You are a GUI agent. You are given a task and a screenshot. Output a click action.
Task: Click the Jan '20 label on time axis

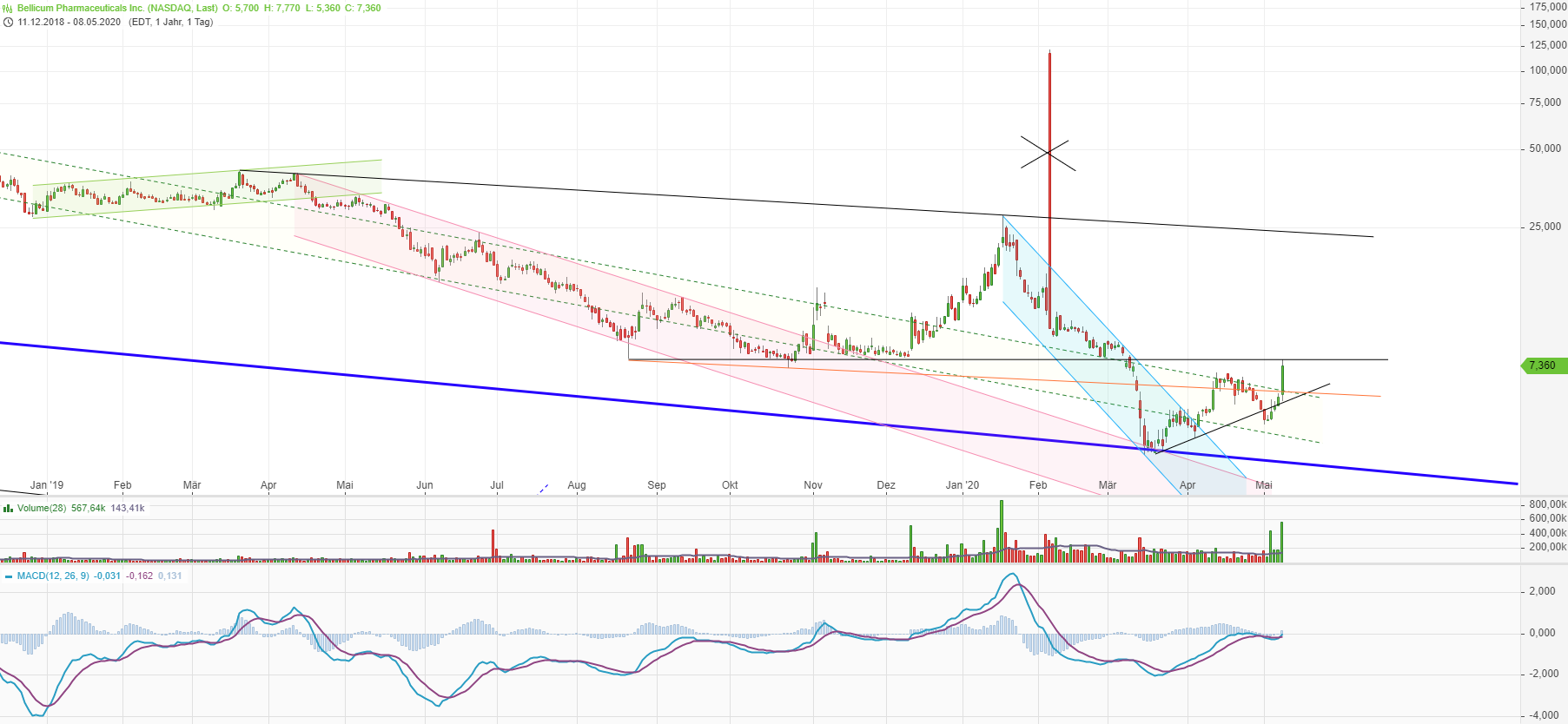(962, 485)
